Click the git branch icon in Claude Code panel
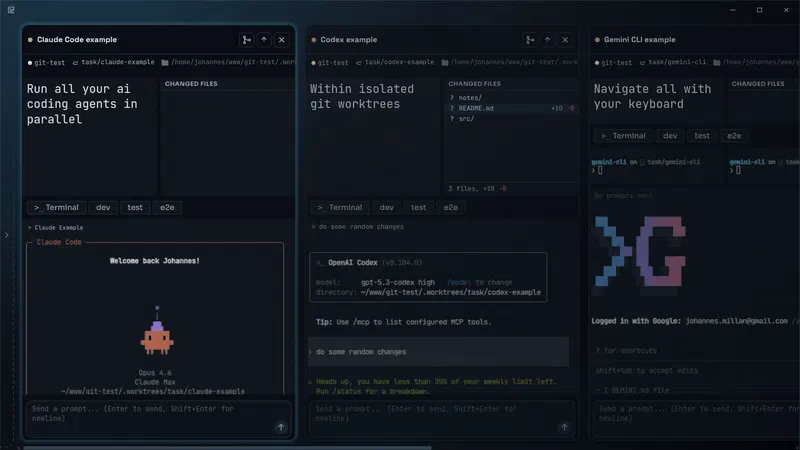Image resolution: width=800 pixels, height=450 pixels. 246,40
